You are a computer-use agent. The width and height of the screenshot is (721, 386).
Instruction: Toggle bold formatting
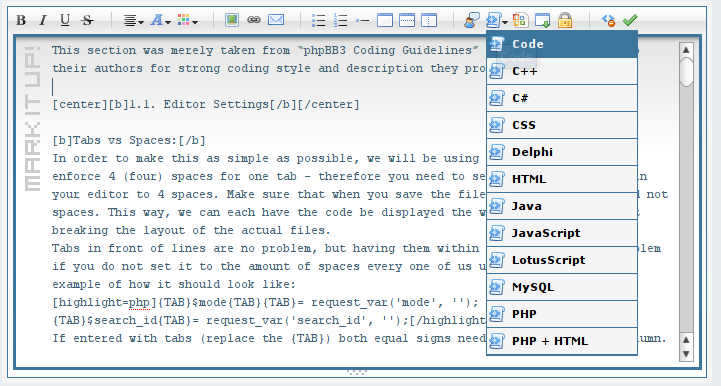pos(21,20)
